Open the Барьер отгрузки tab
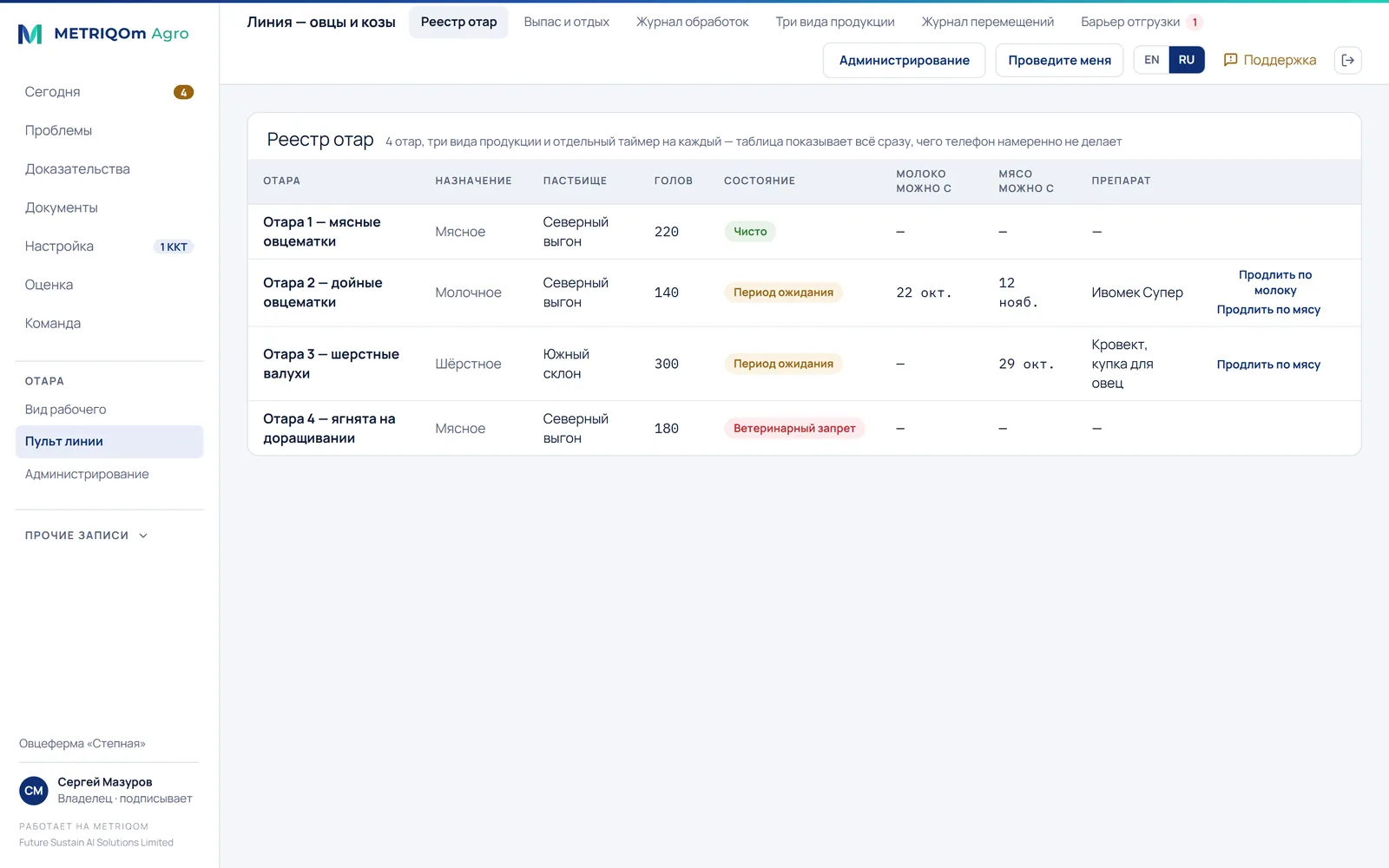This screenshot has height=868, width=1389. click(1140, 22)
